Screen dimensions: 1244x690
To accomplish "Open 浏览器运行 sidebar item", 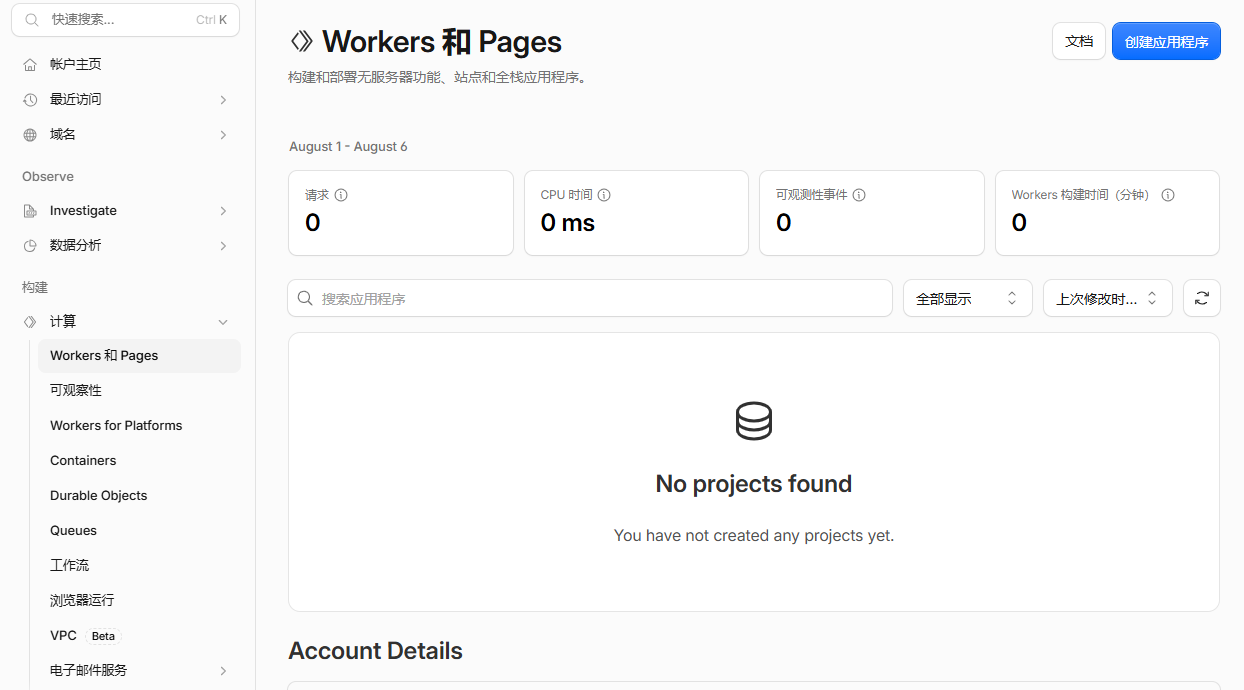I will (x=139, y=600).
